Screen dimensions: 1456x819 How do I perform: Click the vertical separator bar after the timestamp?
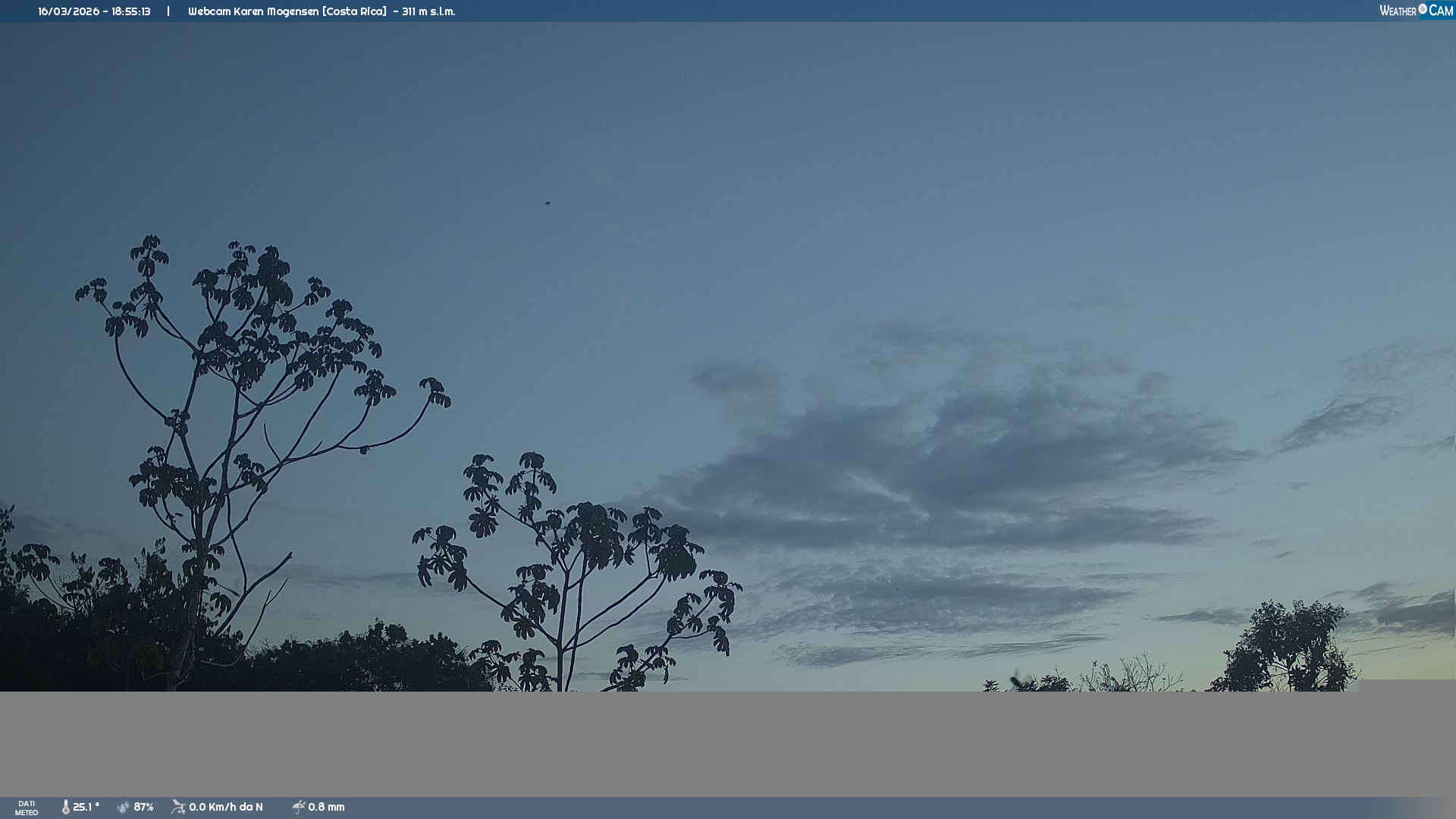tap(168, 11)
